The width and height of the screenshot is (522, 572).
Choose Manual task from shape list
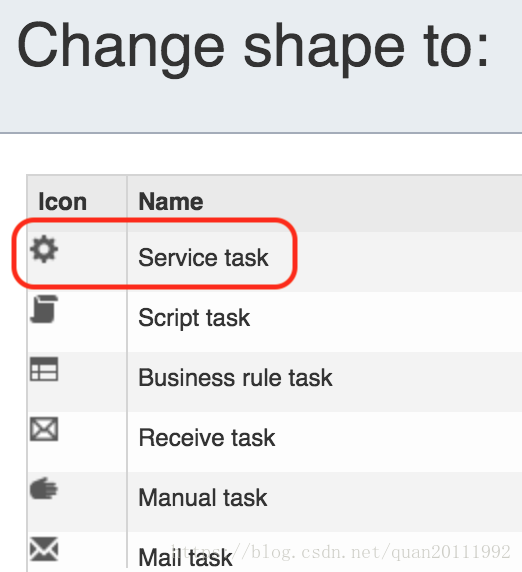pos(203,498)
